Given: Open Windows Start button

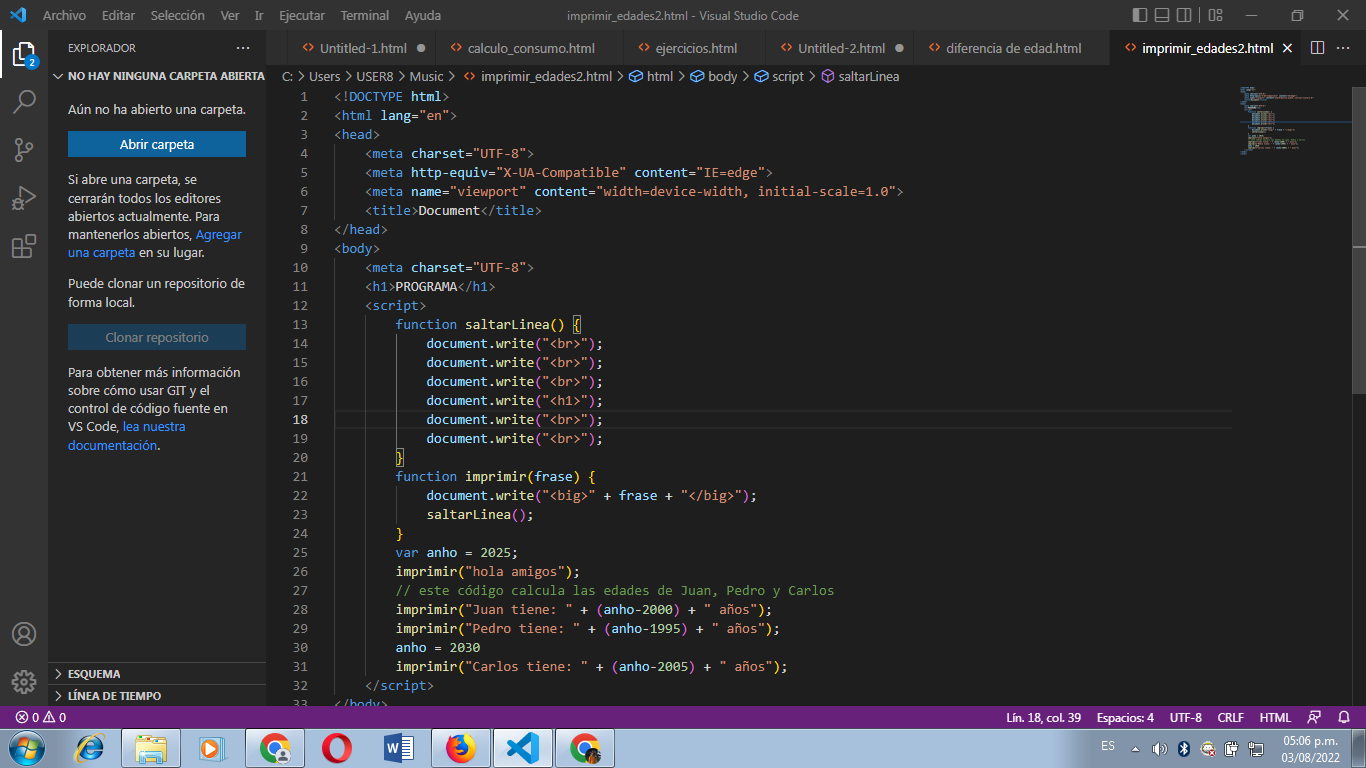Looking at the screenshot, I should point(26,748).
